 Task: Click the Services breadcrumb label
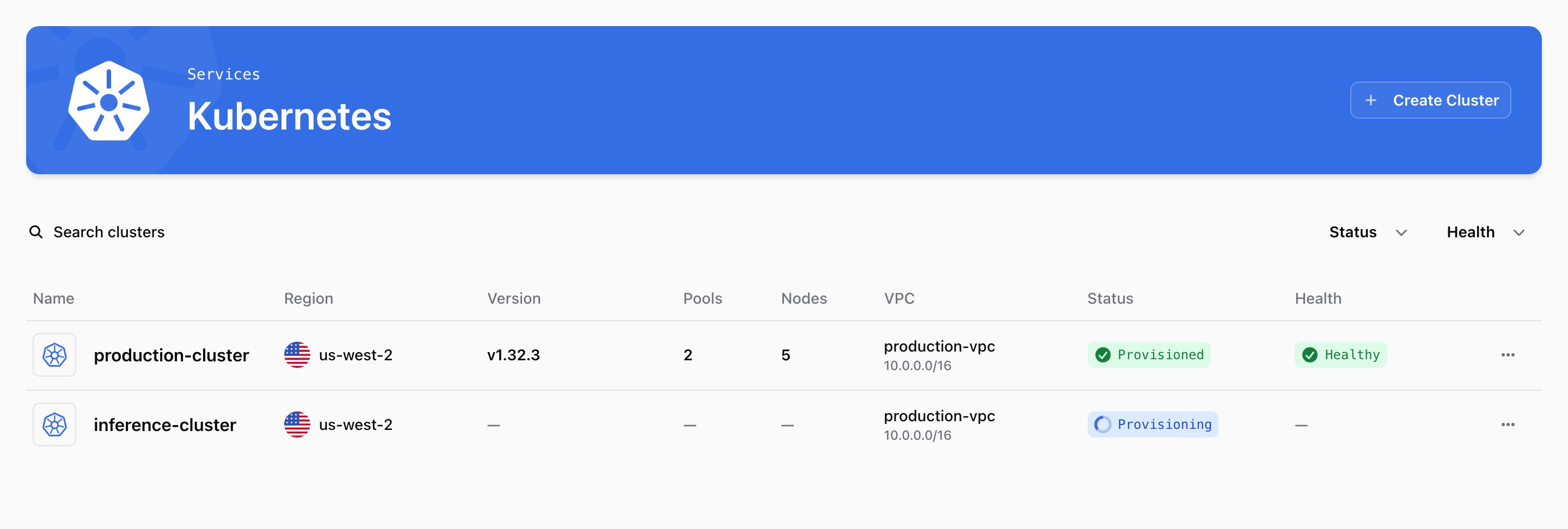[x=223, y=74]
